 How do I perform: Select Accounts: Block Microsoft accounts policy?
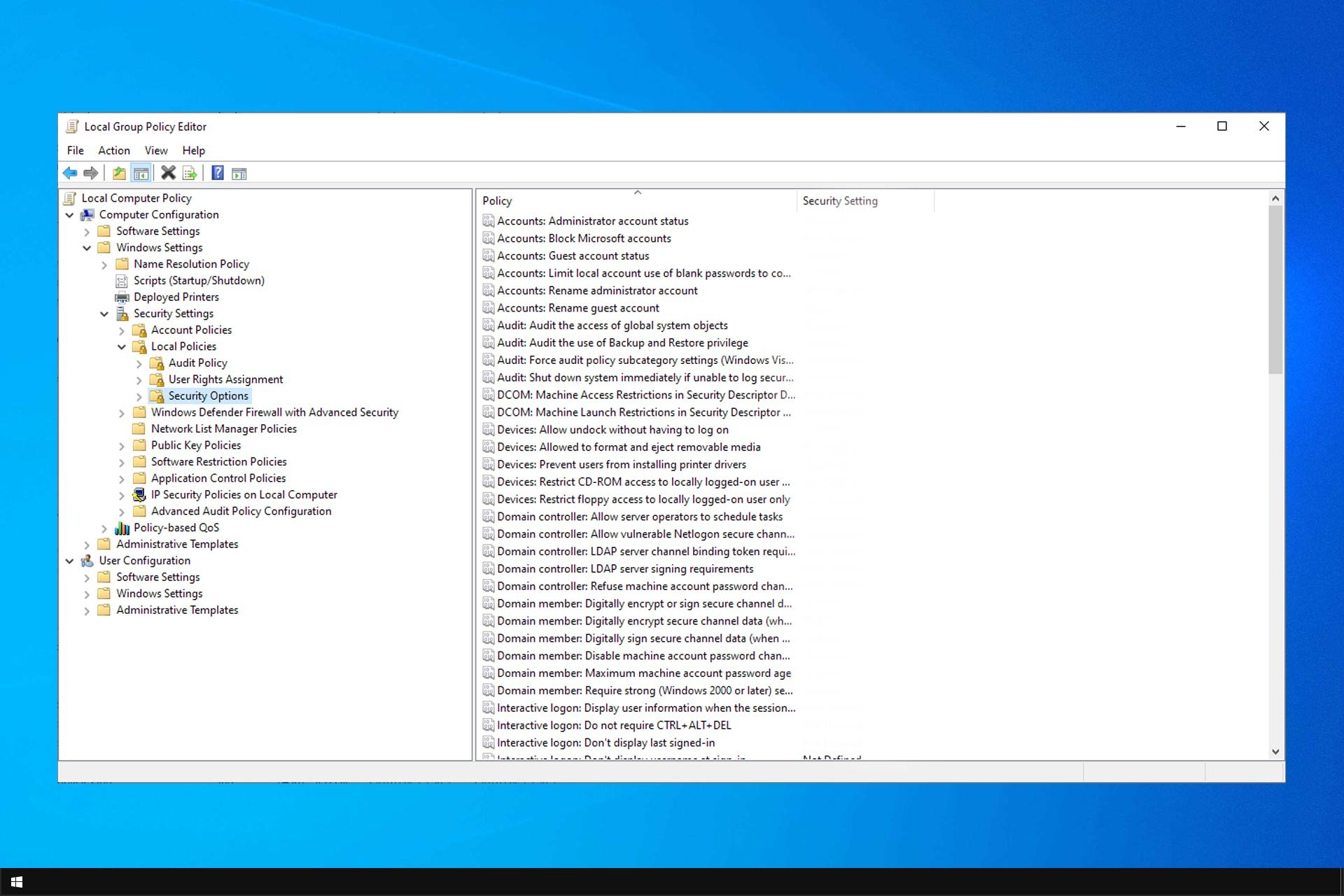coord(584,239)
